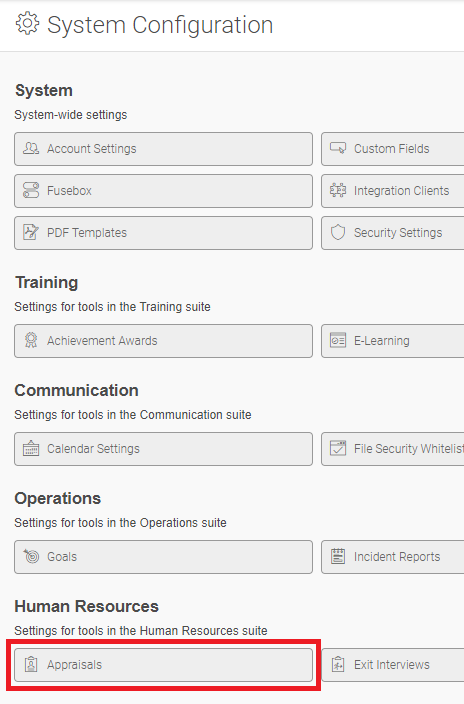
Task: Click the File Security Whitelist checkmark icon
Action: click(x=338, y=448)
